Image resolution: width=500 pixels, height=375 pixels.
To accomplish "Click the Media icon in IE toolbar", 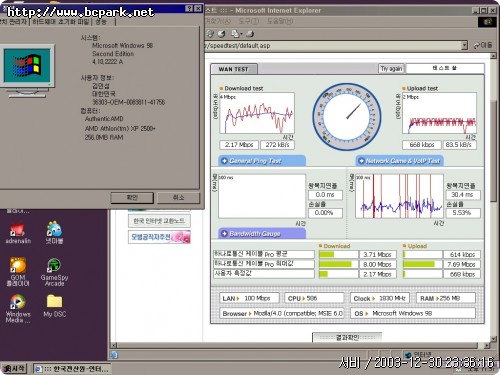I will click(210, 34).
